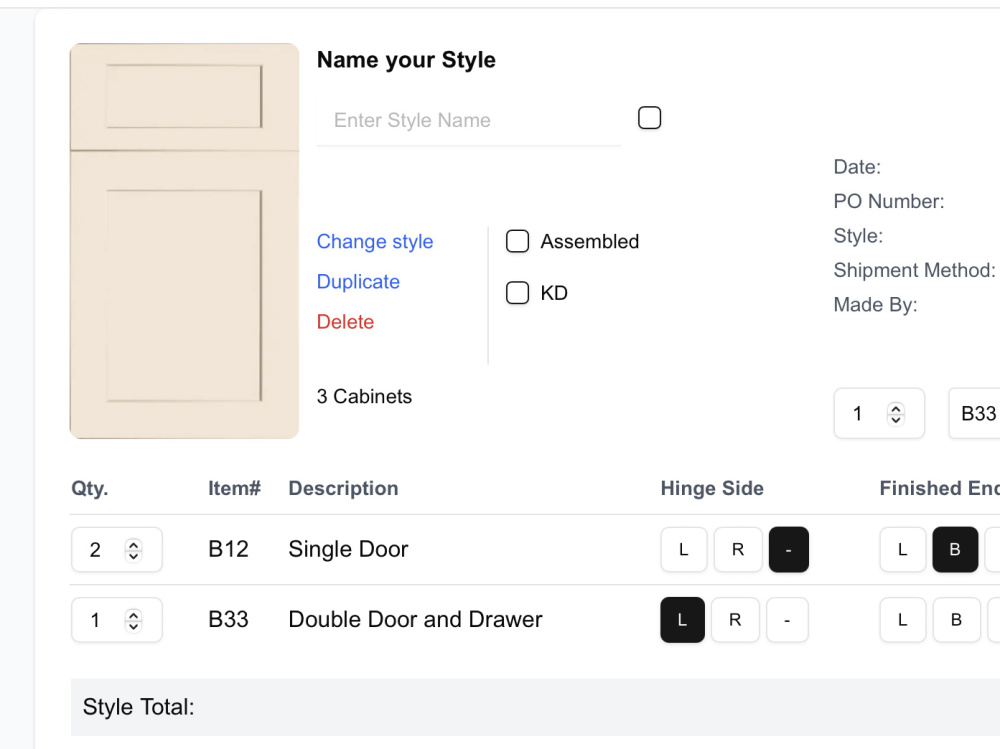The image size is (1000, 749).
Task: Click quantity stepper arrows for B12 row
Action: 133,550
